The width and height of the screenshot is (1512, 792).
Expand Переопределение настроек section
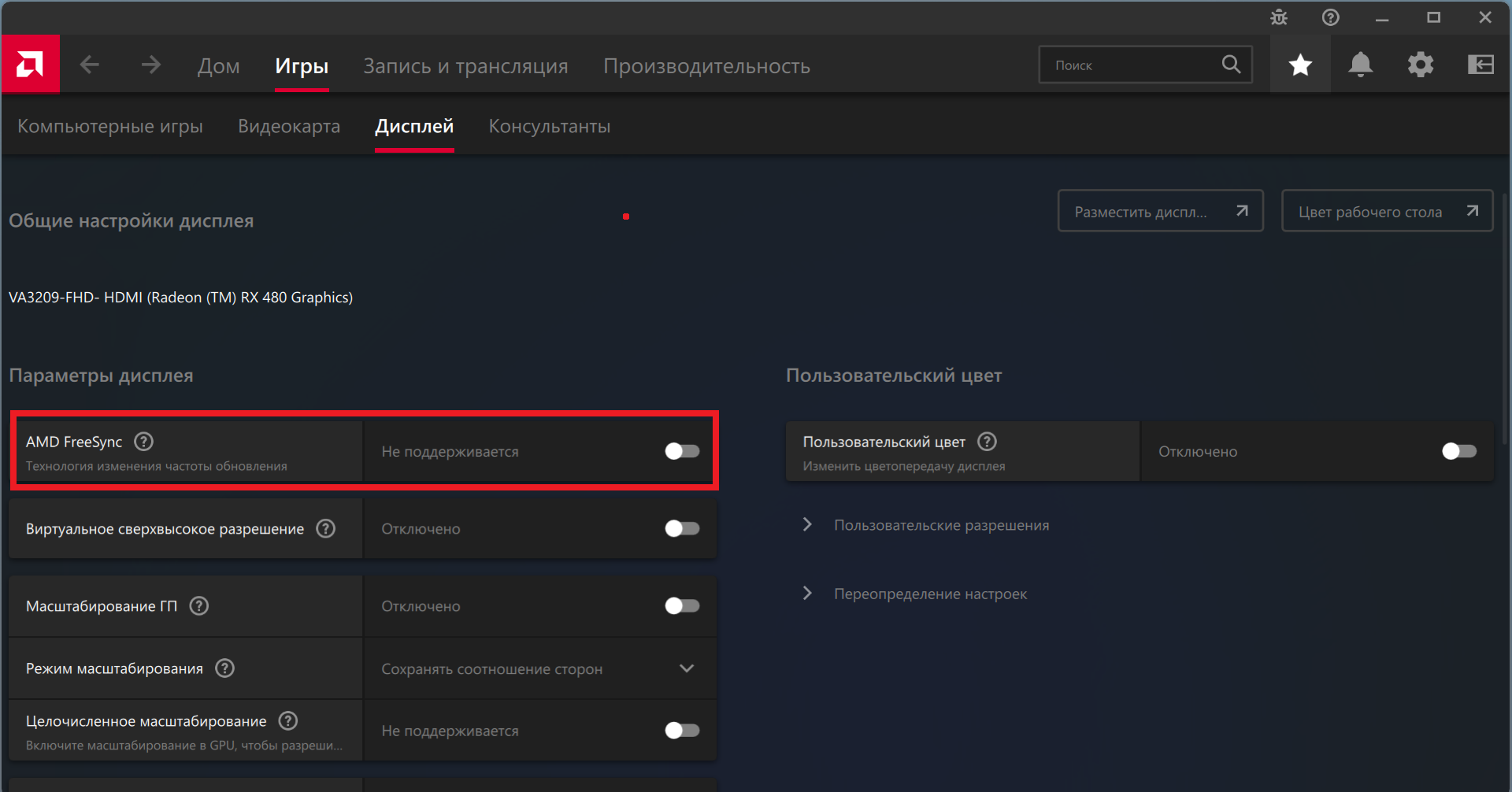pyautogui.click(x=913, y=594)
